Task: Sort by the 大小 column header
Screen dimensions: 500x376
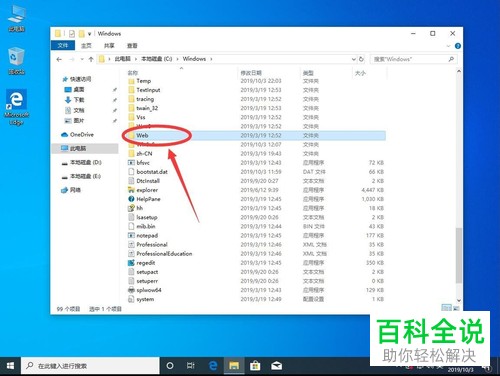Action: click(360, 73)
